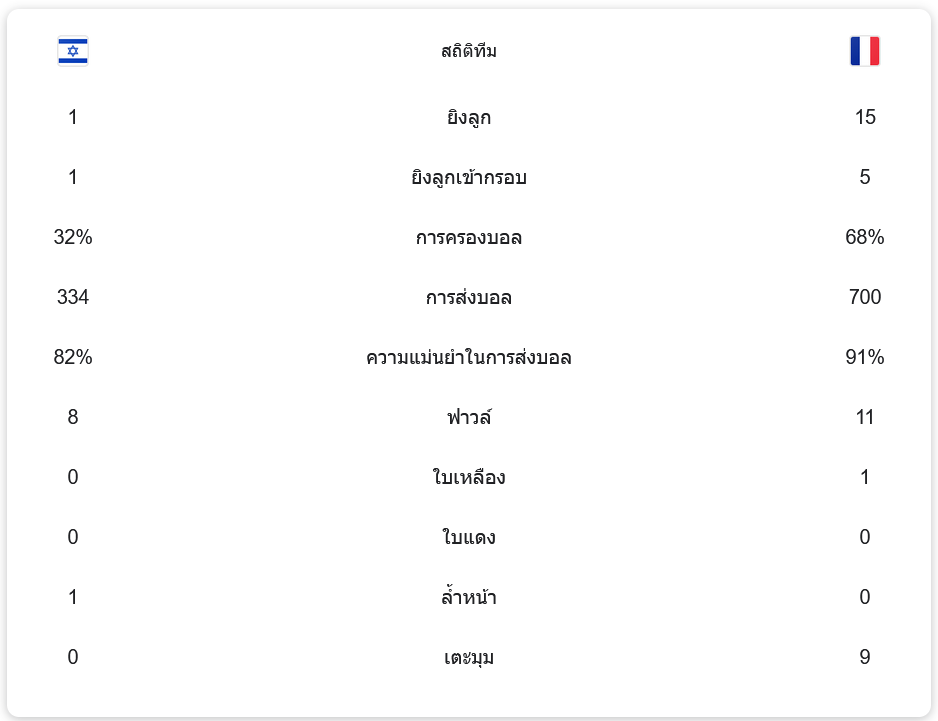Click the สถิติทีม header title

[x=468, y=51]
